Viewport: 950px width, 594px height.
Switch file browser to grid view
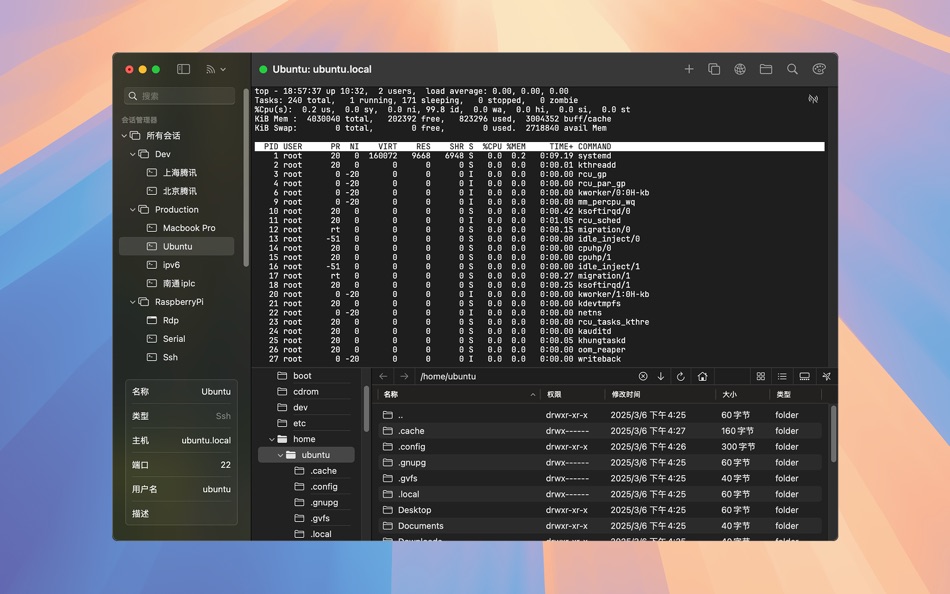coord(760,376)
